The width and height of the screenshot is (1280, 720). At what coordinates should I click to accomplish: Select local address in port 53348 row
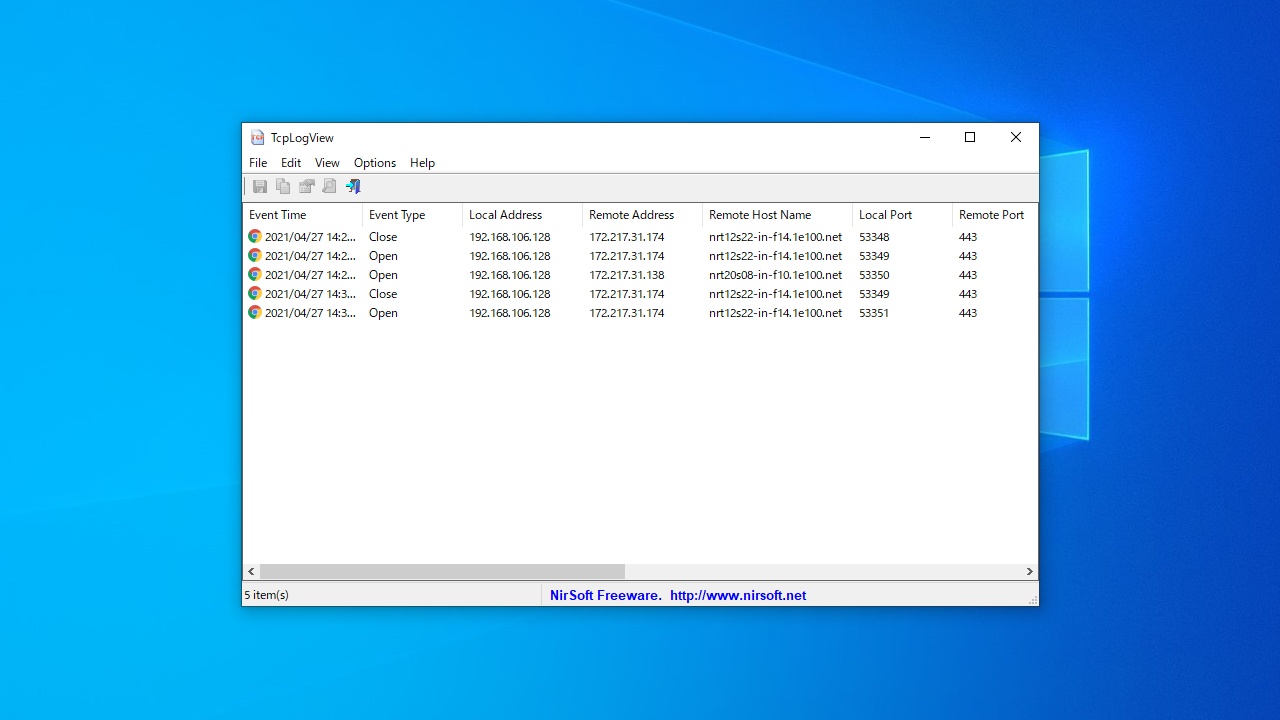pos(510,237)
